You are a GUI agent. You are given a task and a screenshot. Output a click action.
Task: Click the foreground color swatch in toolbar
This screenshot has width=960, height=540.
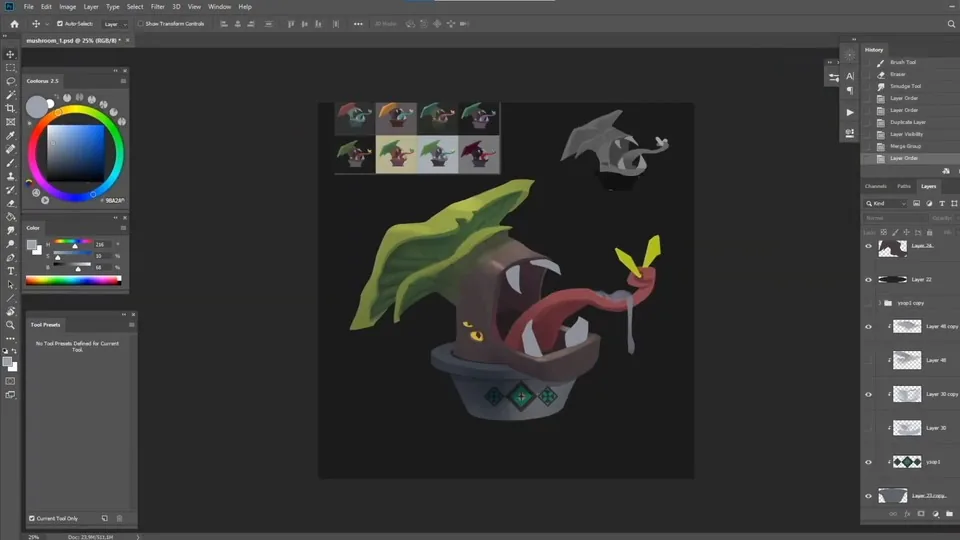(x=7, y=362)
